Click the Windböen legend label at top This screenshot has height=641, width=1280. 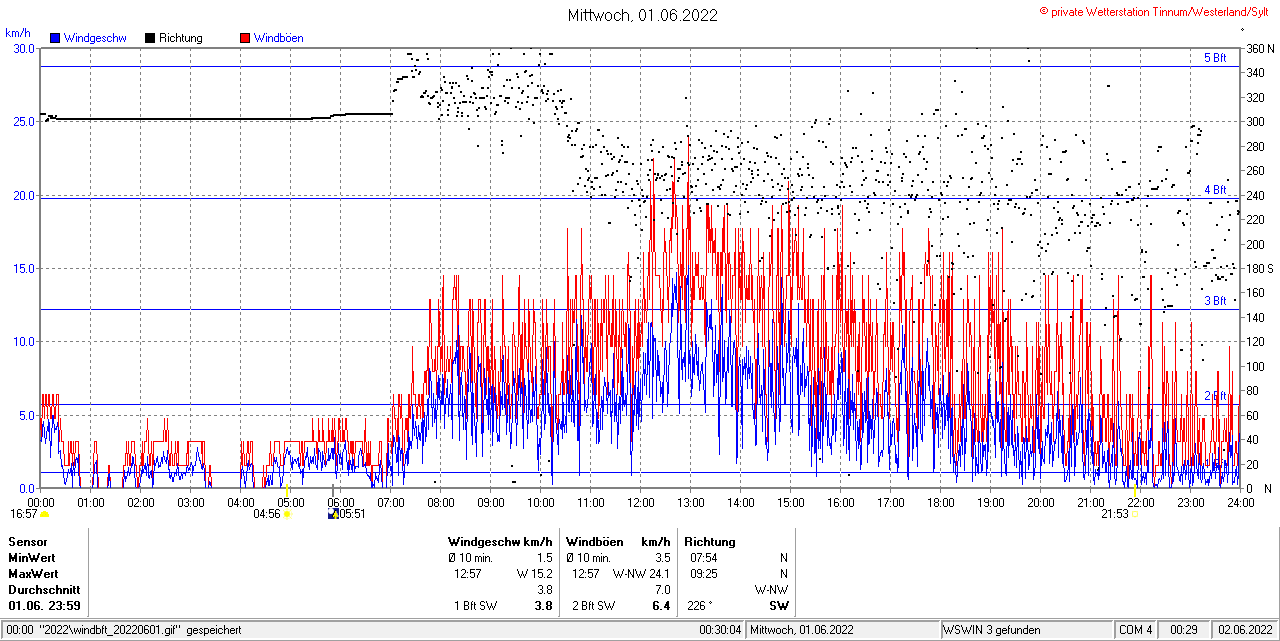point(279,38)
